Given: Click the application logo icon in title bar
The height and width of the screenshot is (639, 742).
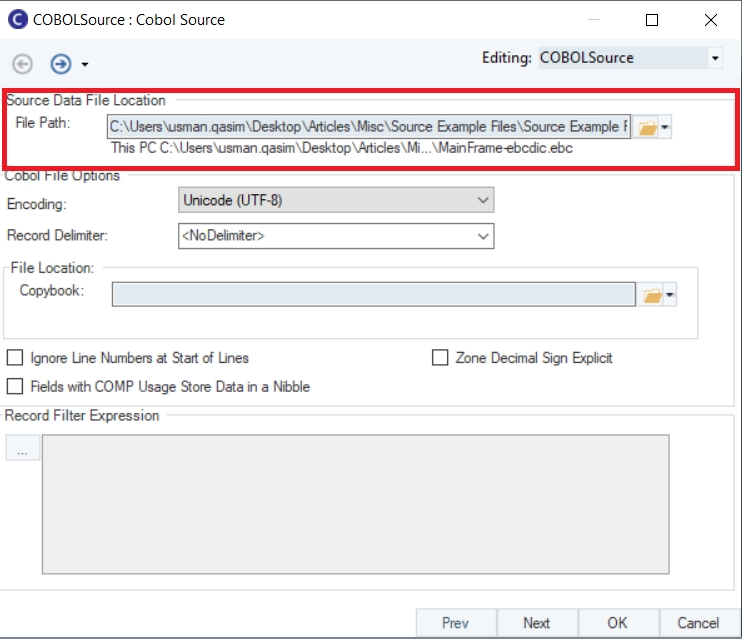Looking at the screenshot, I should click(17, 19).
